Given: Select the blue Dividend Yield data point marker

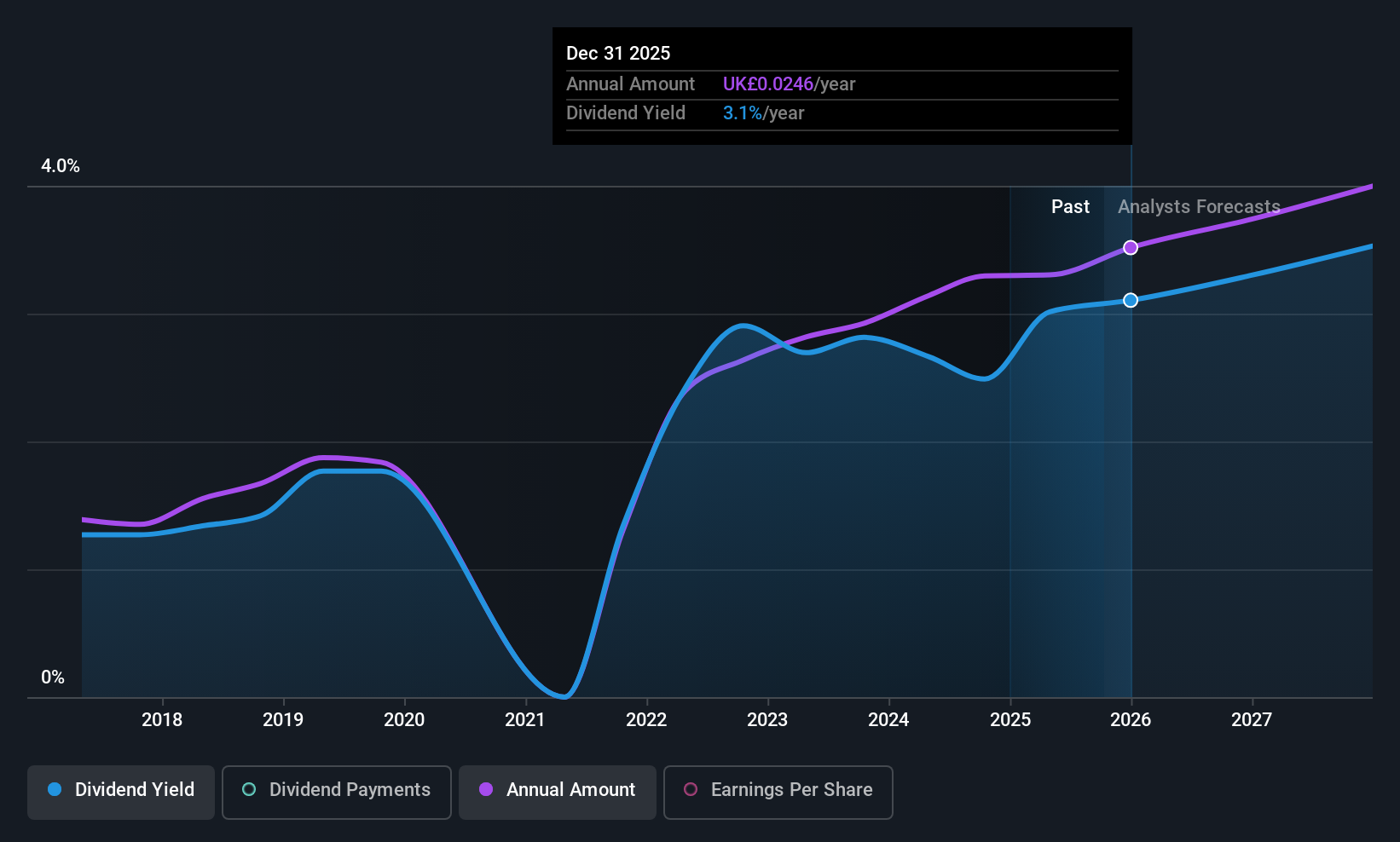Looking at the screenshot, I should [1131, 300].
